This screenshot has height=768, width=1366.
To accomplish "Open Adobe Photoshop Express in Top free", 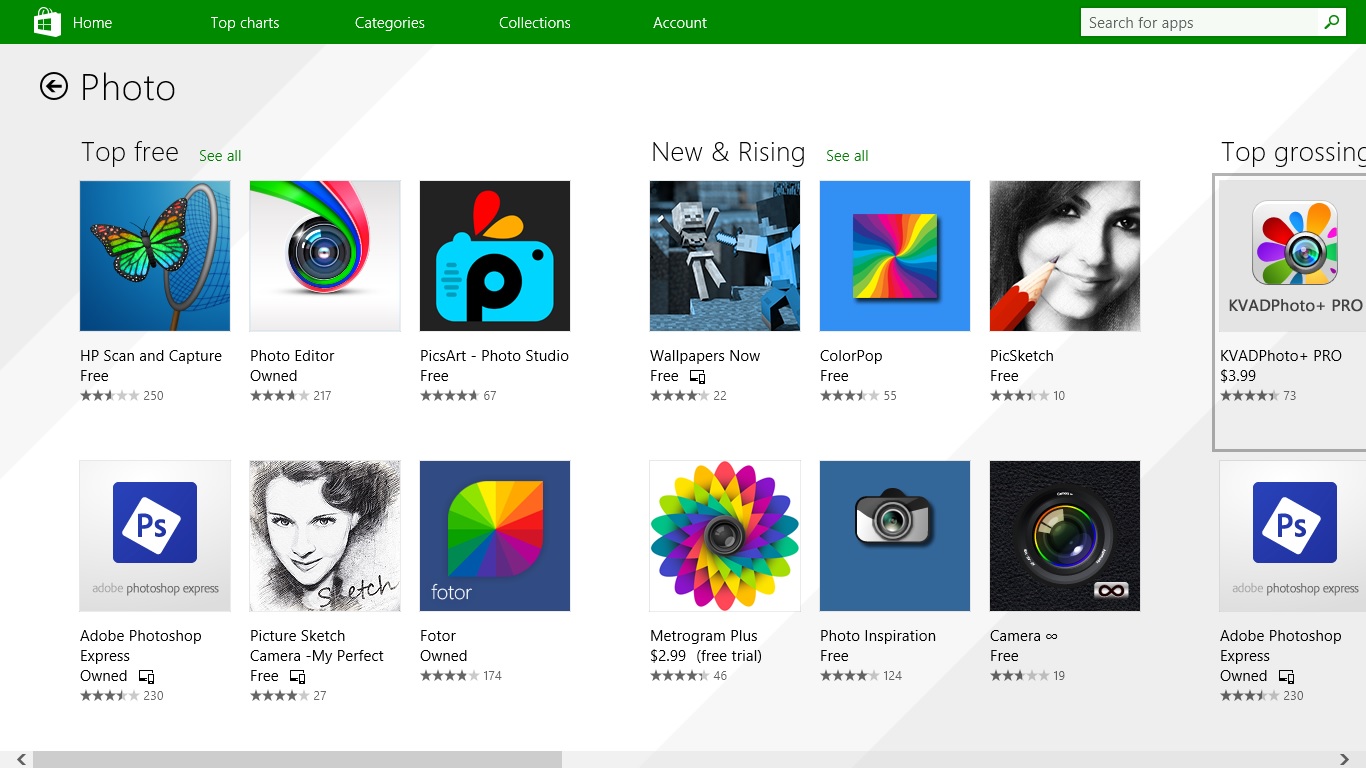I will 155,536.
